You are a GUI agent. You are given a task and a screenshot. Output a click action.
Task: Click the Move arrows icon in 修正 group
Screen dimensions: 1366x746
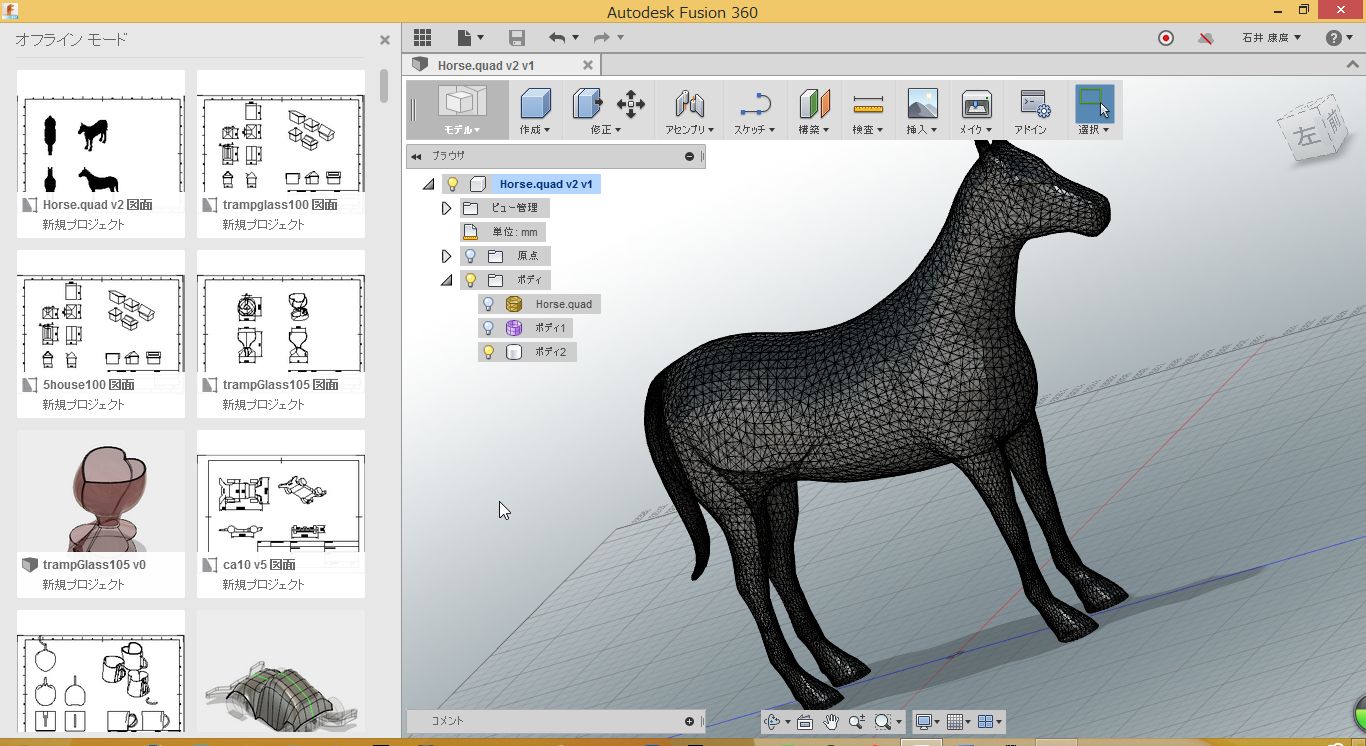click(x=630, y=103)
